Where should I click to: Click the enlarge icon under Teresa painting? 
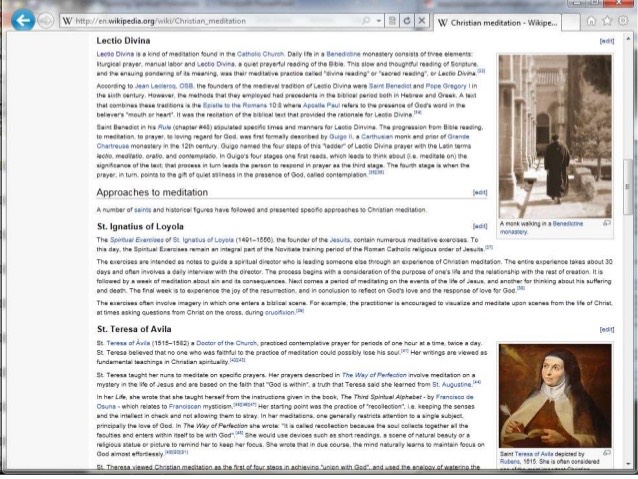click(x=607, y=453)
